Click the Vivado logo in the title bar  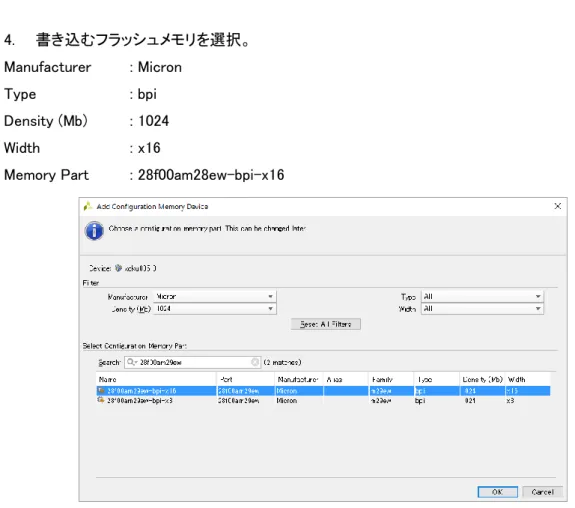click(x=88, y=206)
